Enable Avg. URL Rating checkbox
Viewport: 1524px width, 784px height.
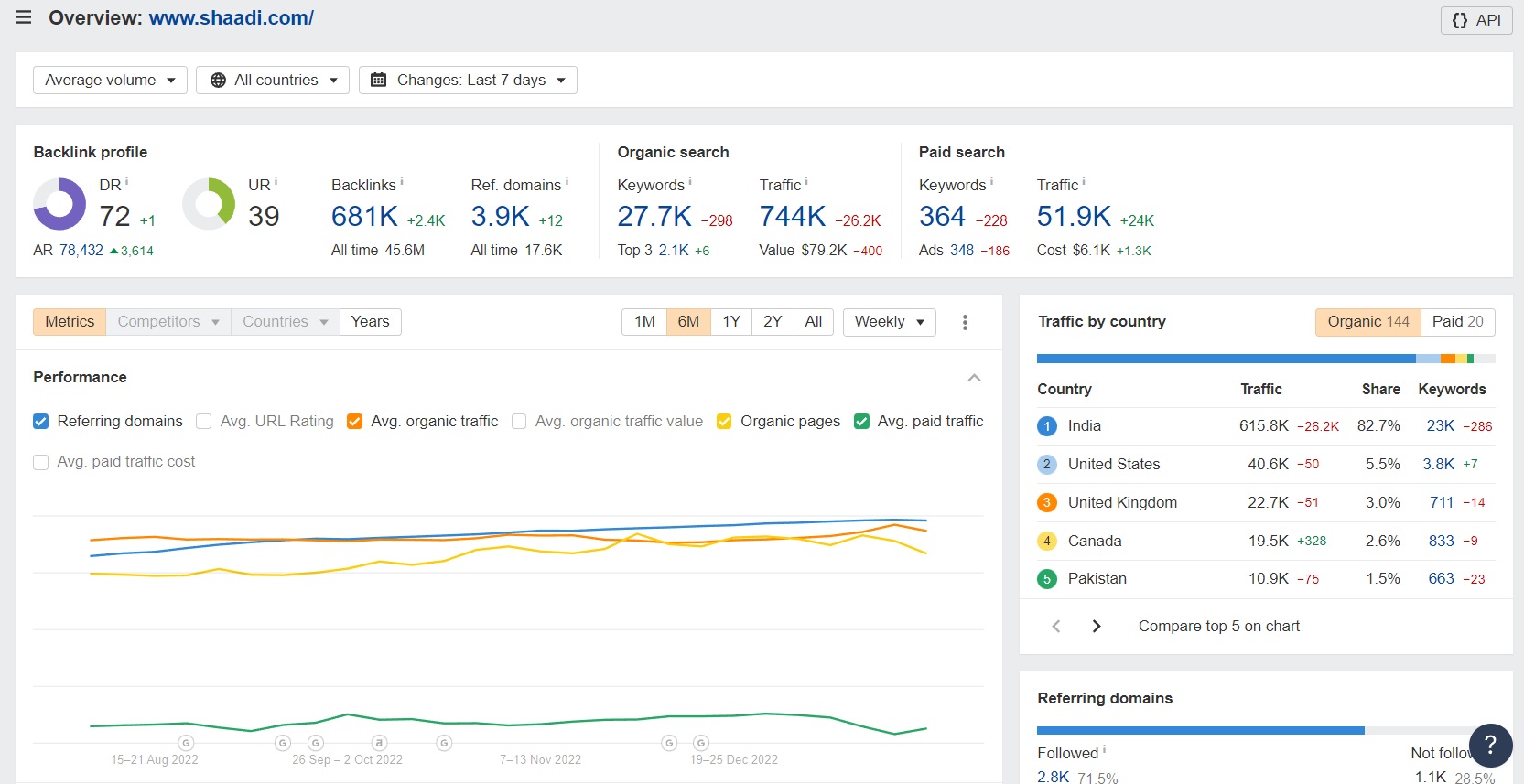tap(203, 421)
